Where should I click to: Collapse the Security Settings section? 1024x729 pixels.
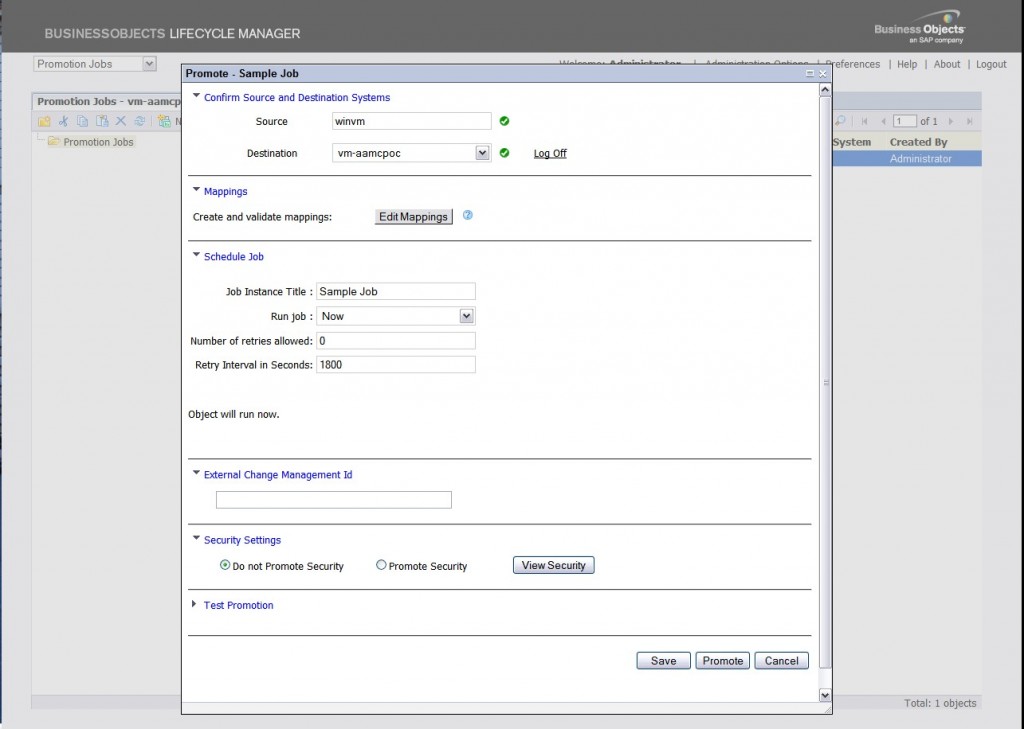(x=196, y=538)
